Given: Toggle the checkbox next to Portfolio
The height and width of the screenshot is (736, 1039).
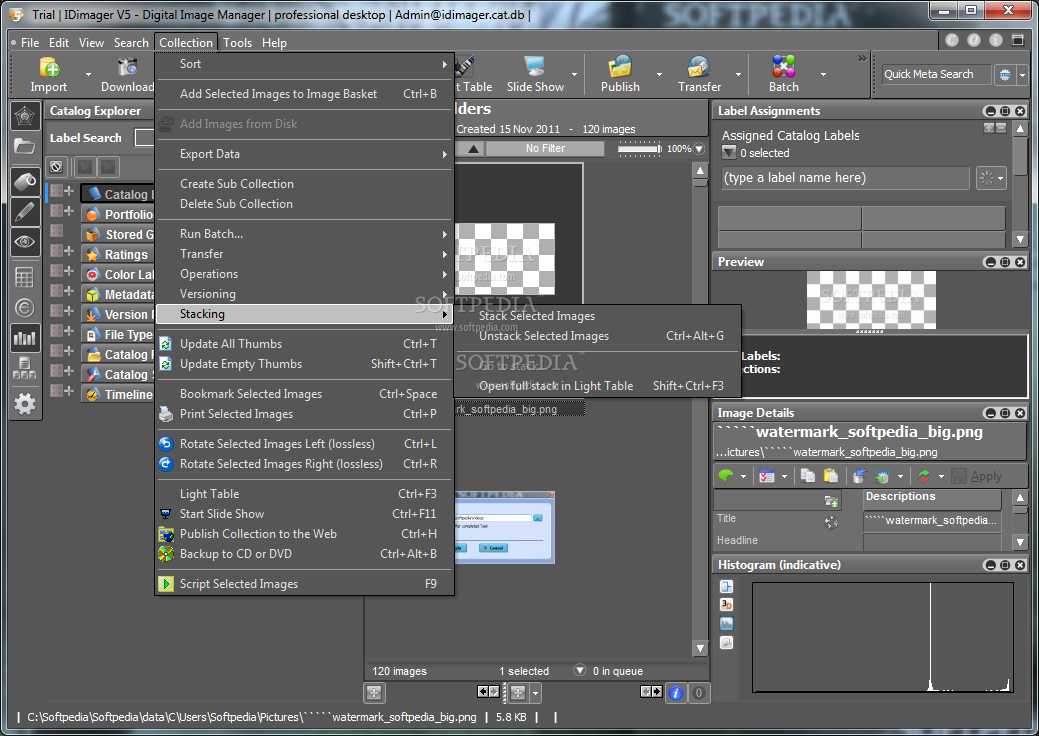Looking at the screenshot, I should click(57, 211).
